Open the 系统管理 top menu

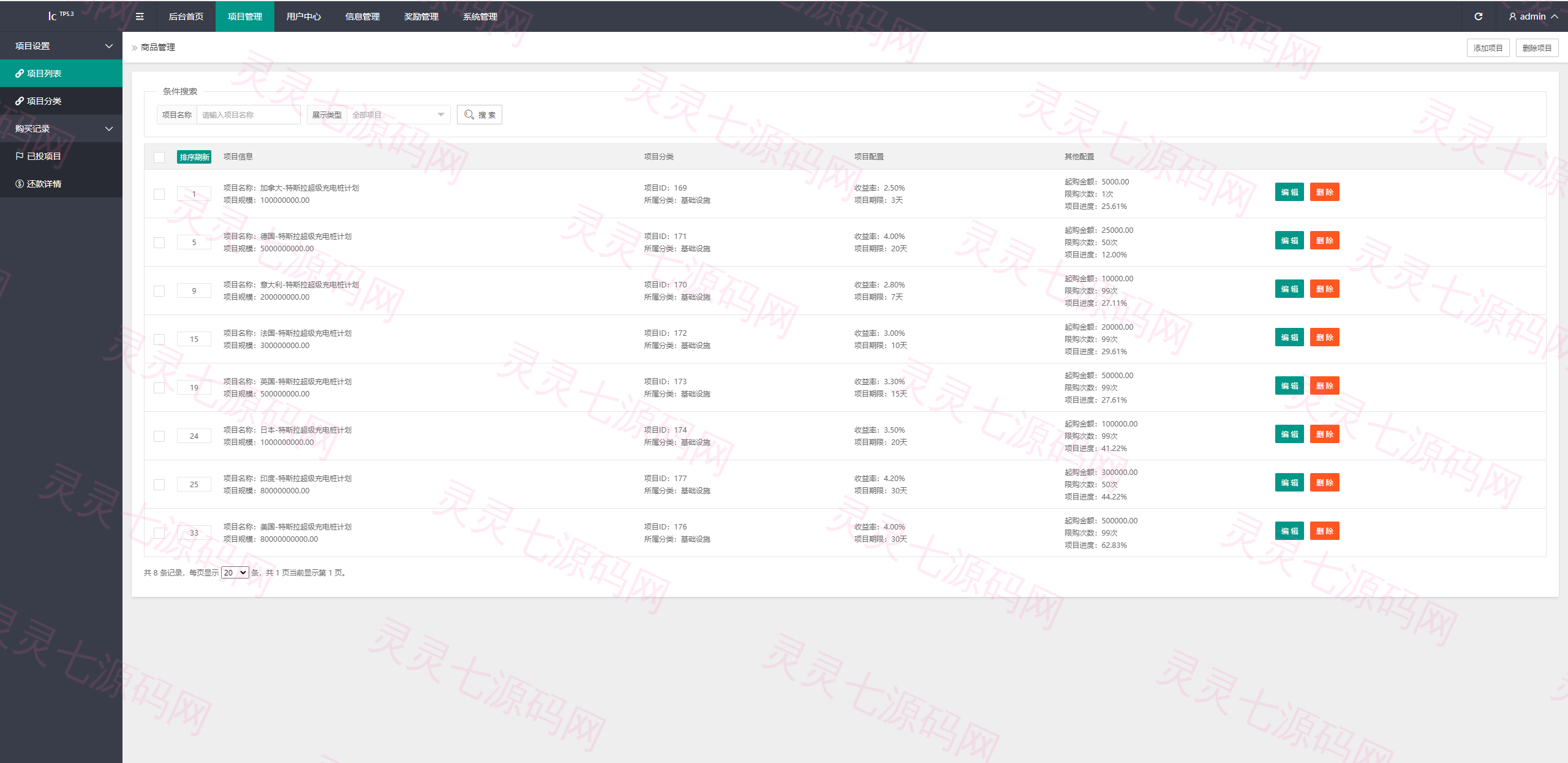click(x=480, y=17)
